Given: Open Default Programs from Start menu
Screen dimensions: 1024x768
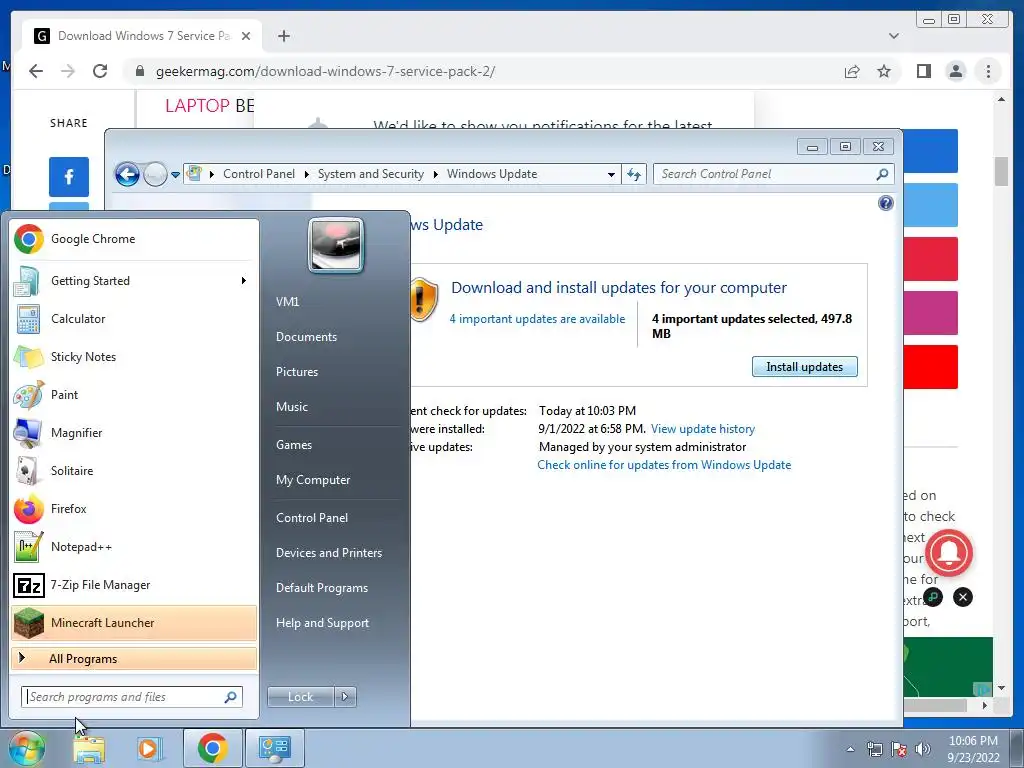Looking at the screenshot, I should [321, 588].
